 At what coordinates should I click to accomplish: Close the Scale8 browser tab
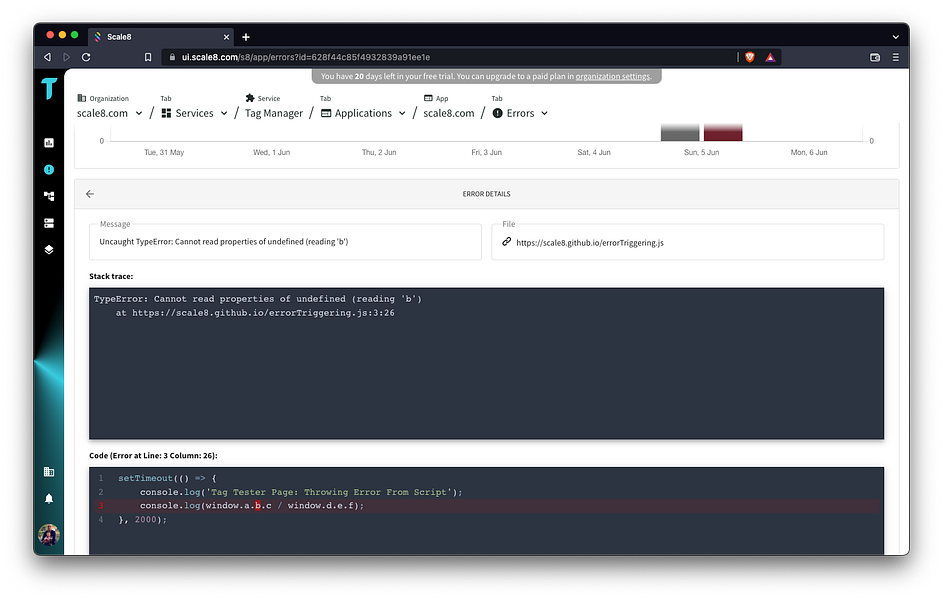(x=226, y=37)
